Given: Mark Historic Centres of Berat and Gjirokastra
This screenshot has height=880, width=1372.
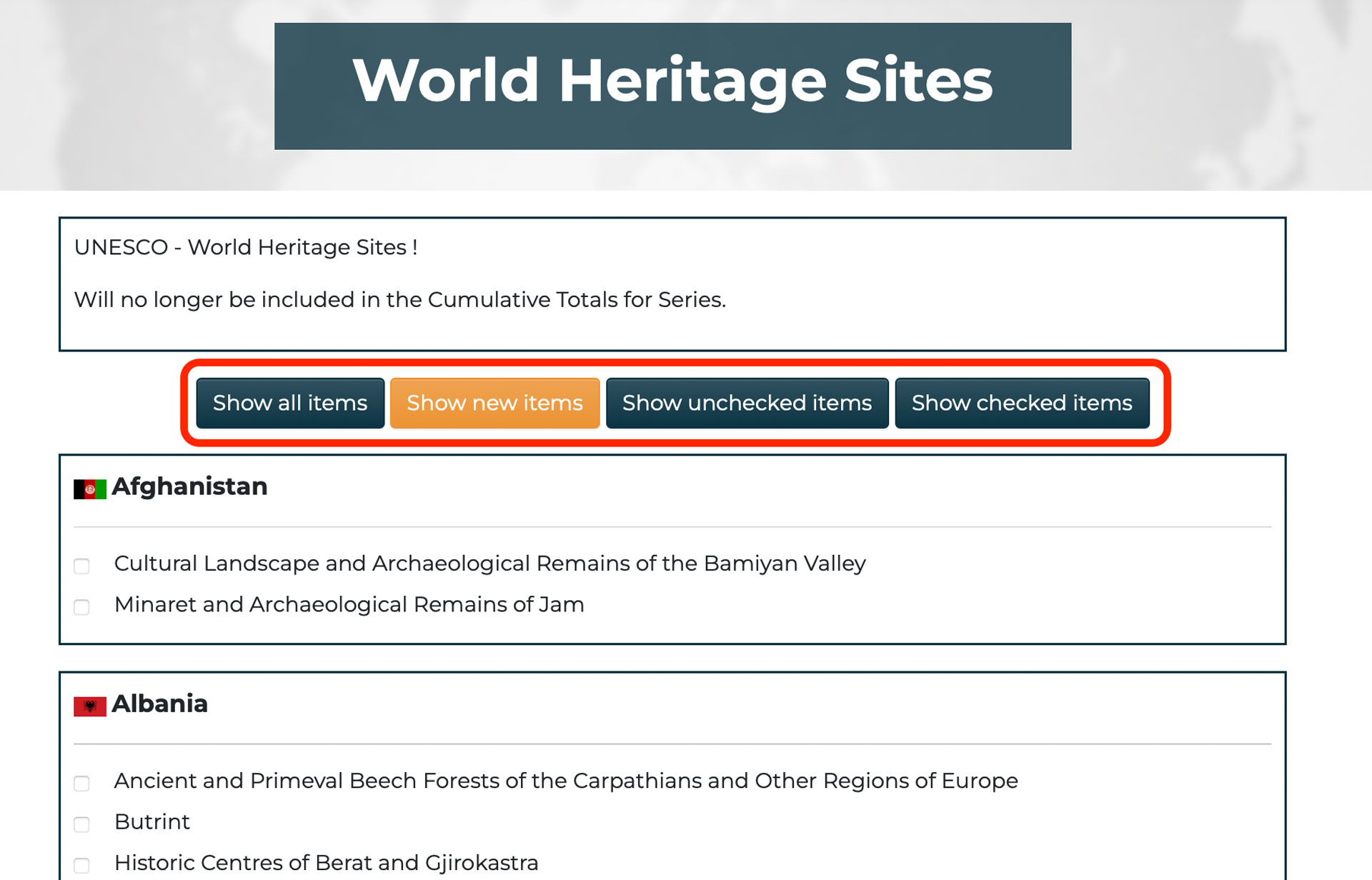Looking at the screenshot, I should tap(82, 865).
